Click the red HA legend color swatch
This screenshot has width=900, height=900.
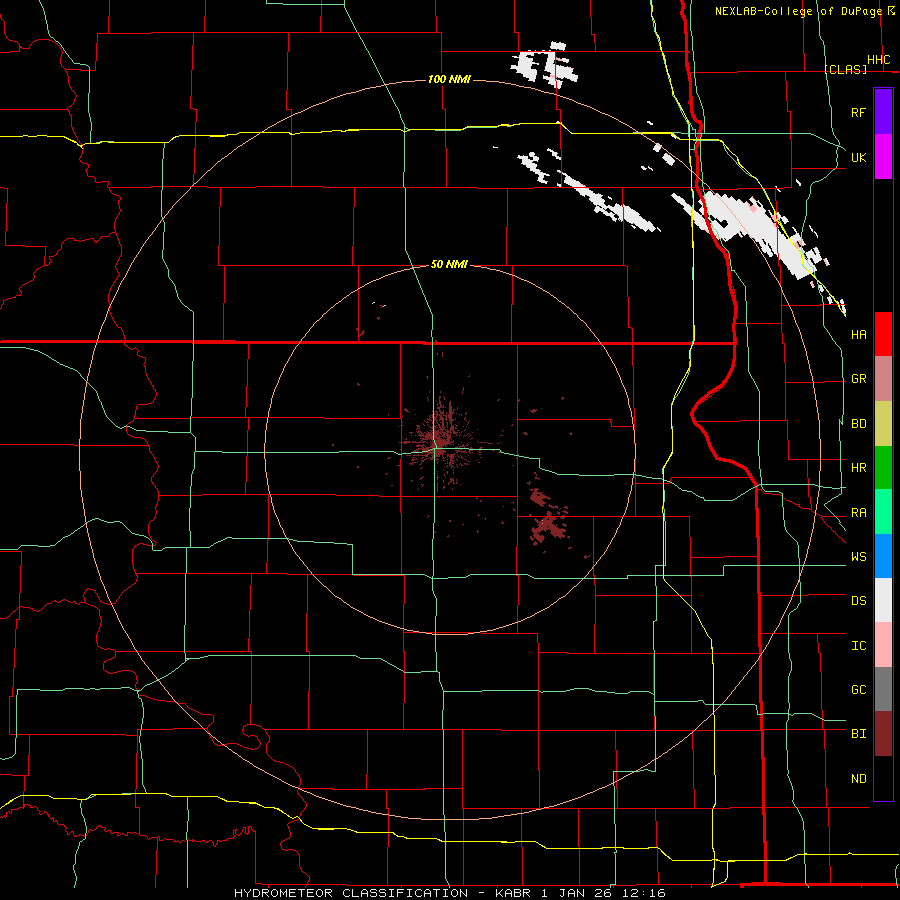[x=883, y=334]
